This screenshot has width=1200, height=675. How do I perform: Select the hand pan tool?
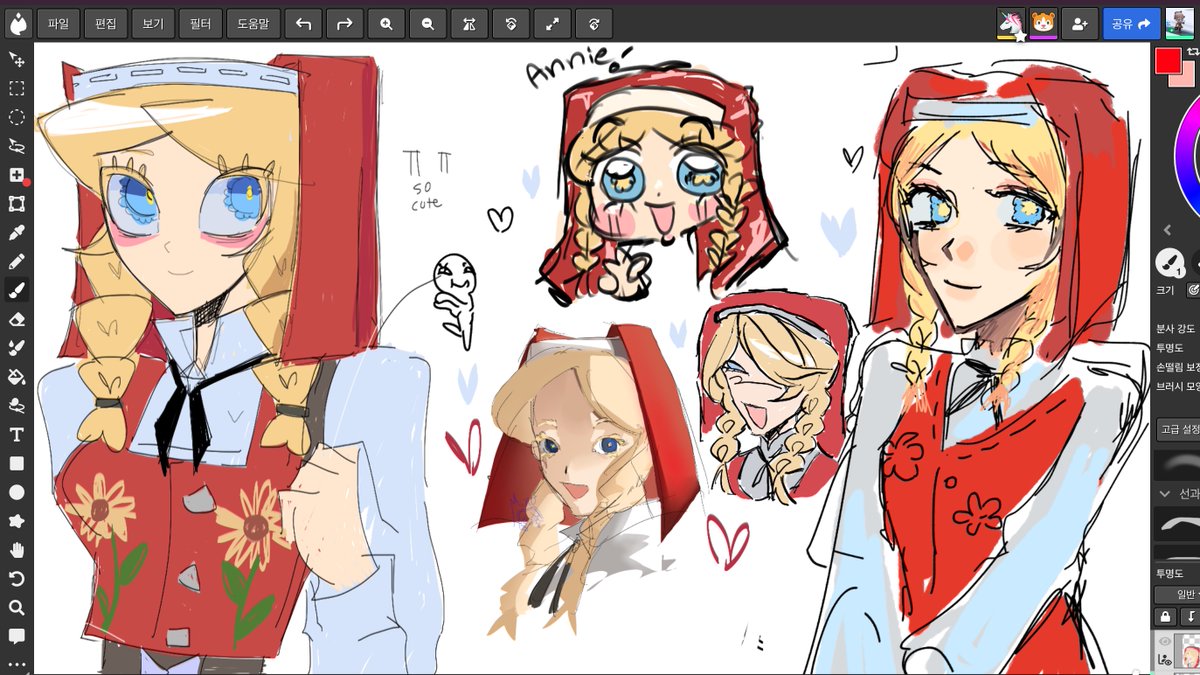click(x=17, y=550)
